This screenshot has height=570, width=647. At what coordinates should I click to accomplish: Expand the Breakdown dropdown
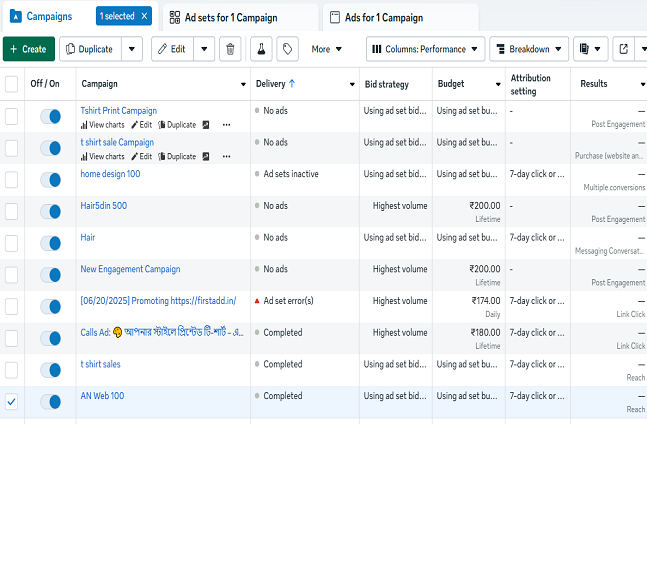[528, 49]
